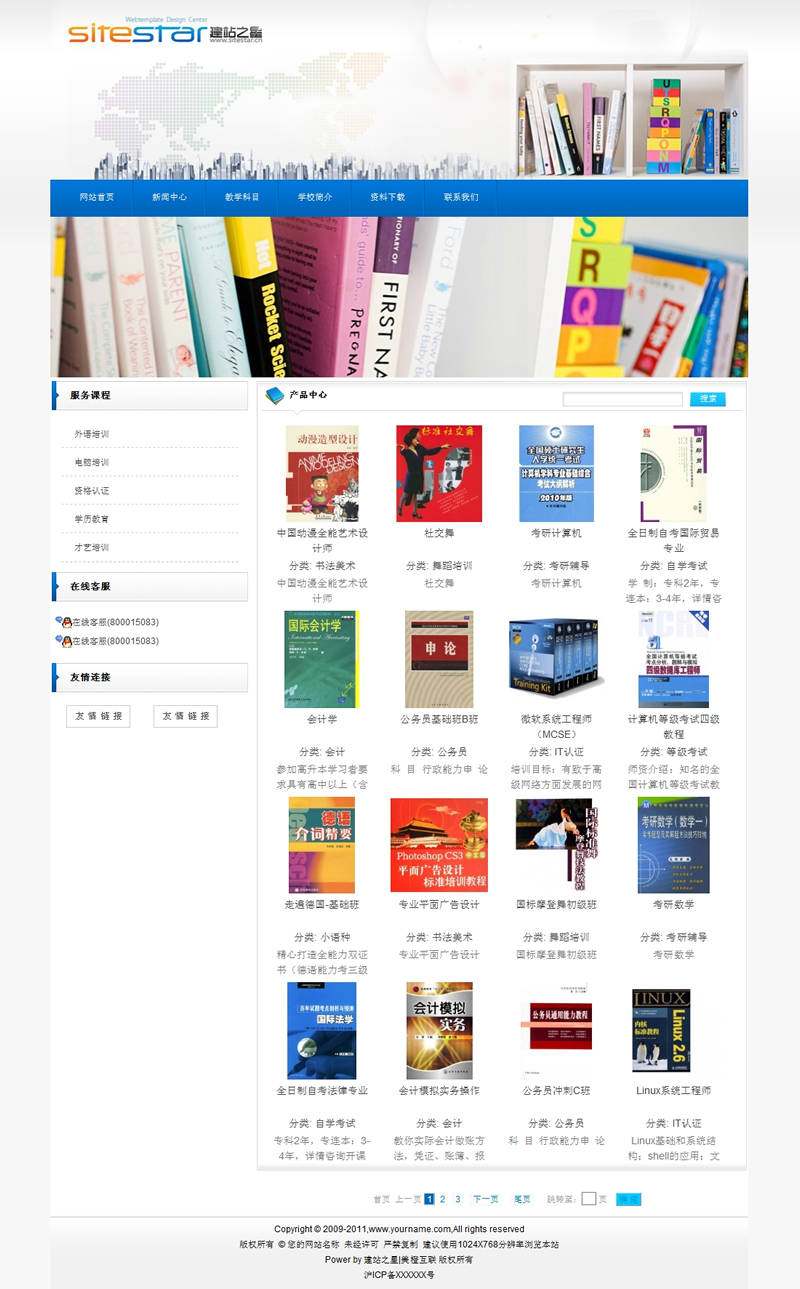Click the 产品中心 book icon
The height and width of the screenshot is (1289, 800).
pyautogui.click(x=274, y=396)
